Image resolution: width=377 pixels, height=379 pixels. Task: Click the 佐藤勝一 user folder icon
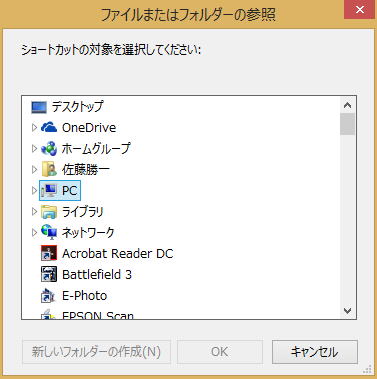coord(49,170)
